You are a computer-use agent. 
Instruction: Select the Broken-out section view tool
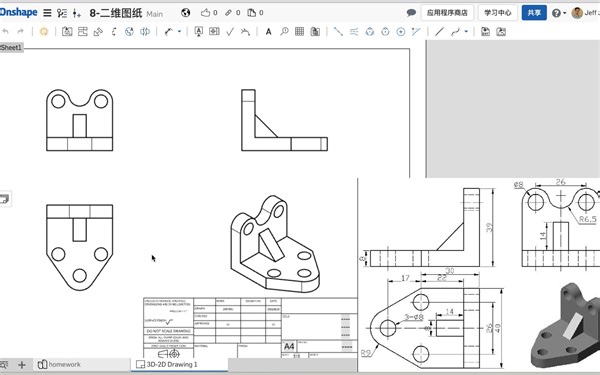[x=145, y=31]
